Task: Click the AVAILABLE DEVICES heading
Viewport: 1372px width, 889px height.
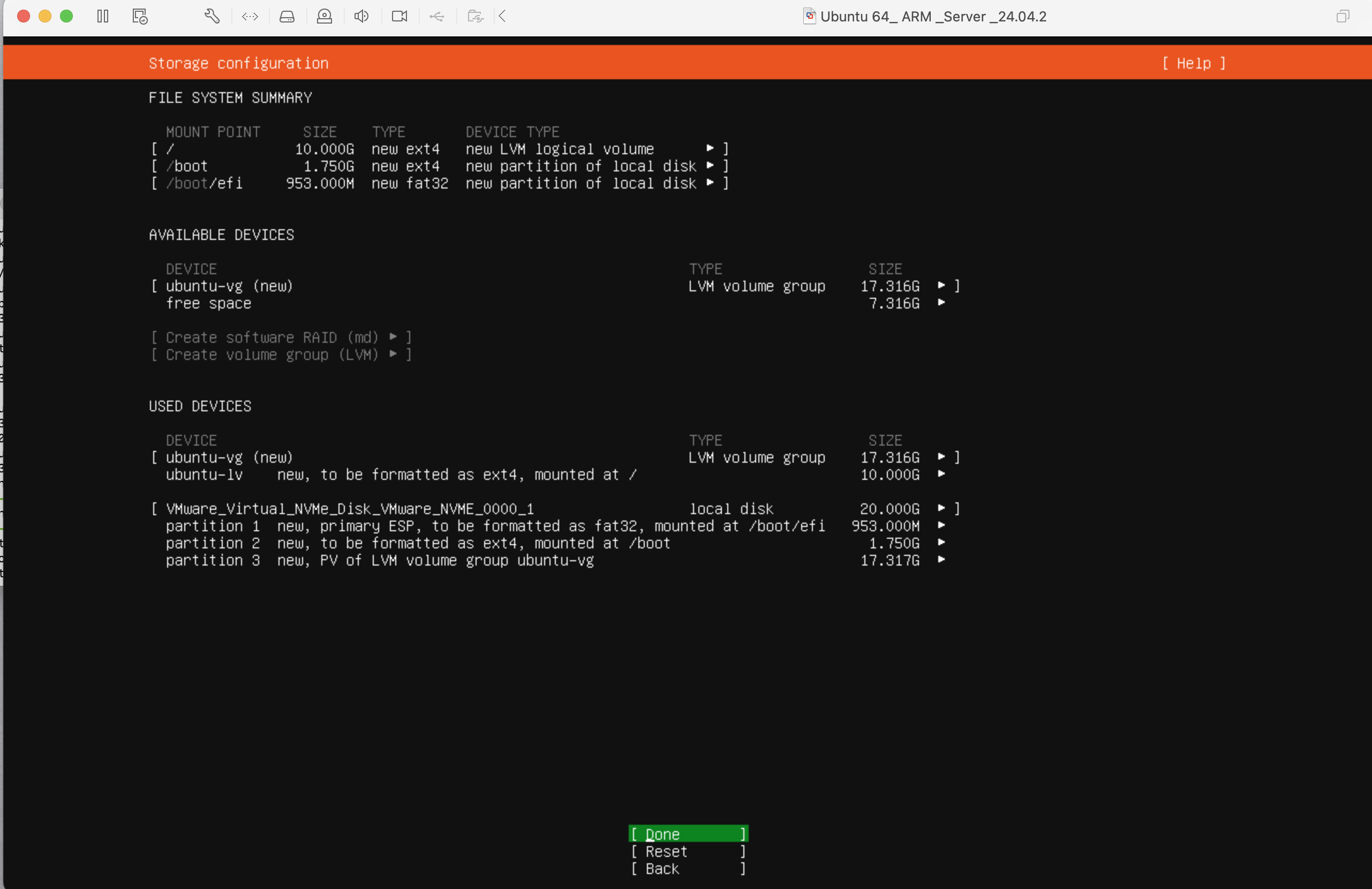Action: 221,235
